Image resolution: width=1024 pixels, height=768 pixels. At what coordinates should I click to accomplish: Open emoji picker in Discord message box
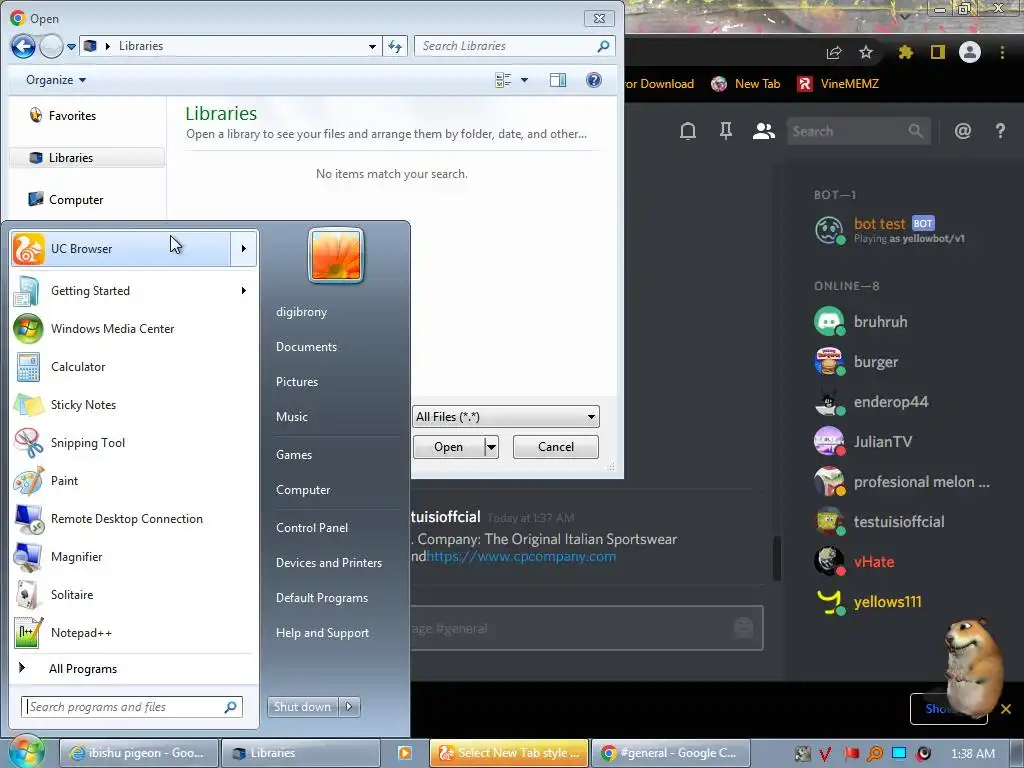point(744,628)
